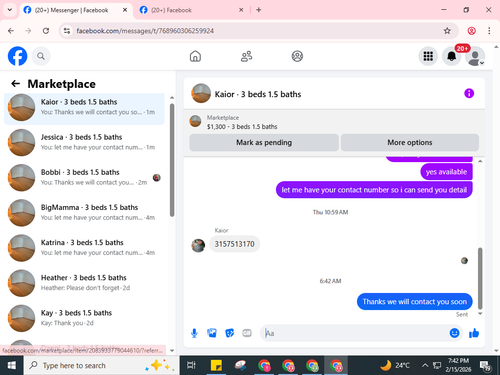Open Heather conversation in list
The image size is (500, 375).
click(84, 283)
